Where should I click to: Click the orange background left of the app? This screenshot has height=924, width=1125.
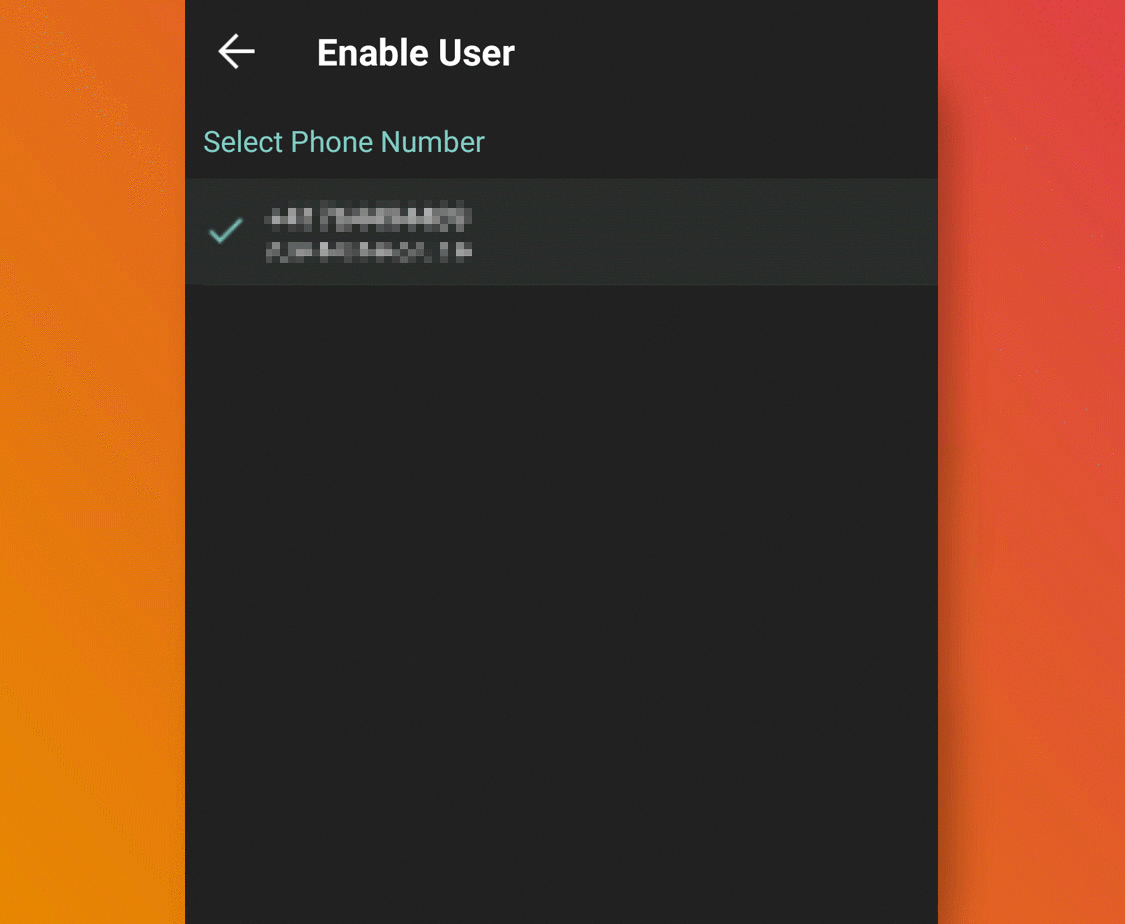(92, 460)
